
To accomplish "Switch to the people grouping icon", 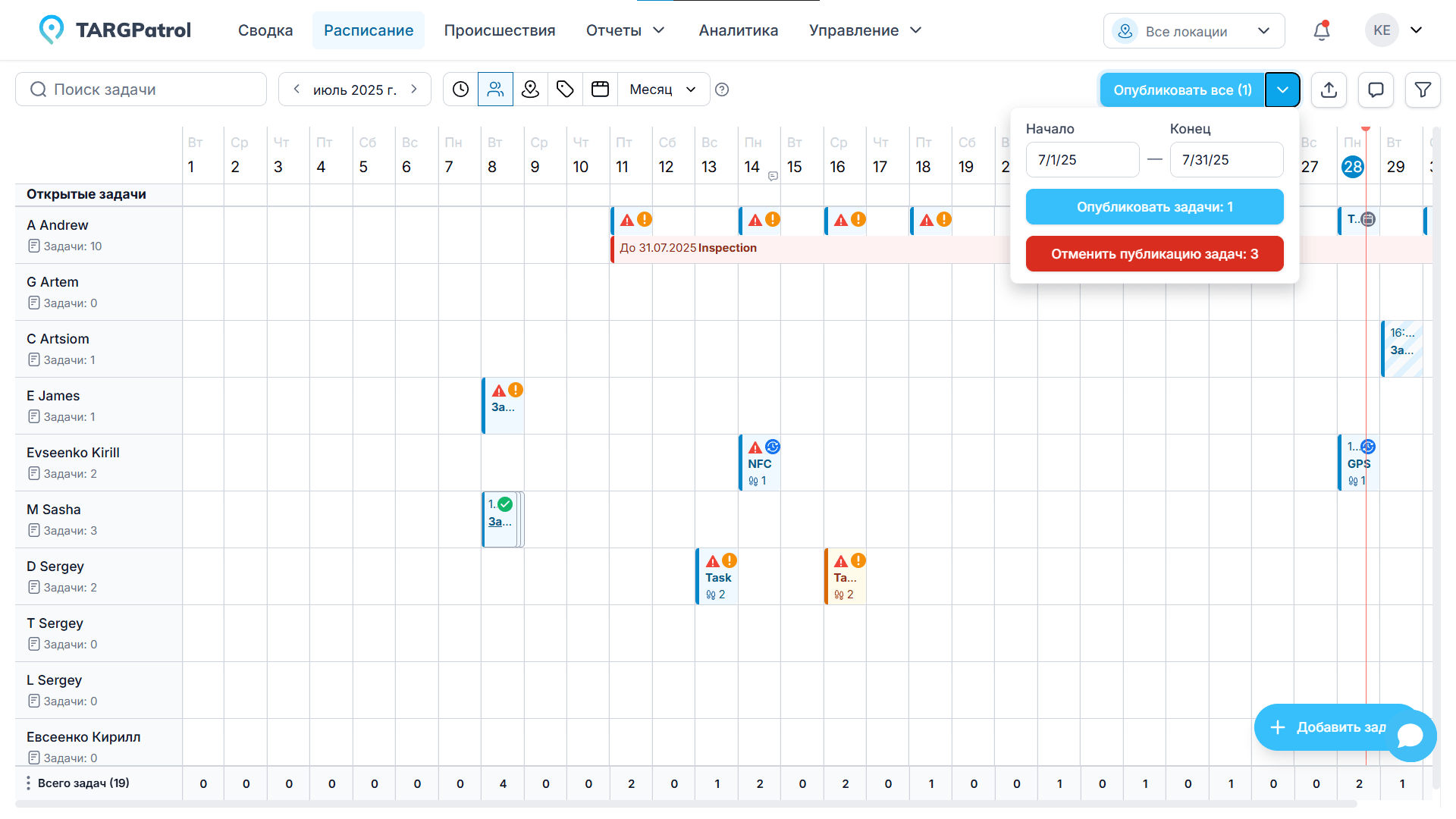I will pos(495,89).
